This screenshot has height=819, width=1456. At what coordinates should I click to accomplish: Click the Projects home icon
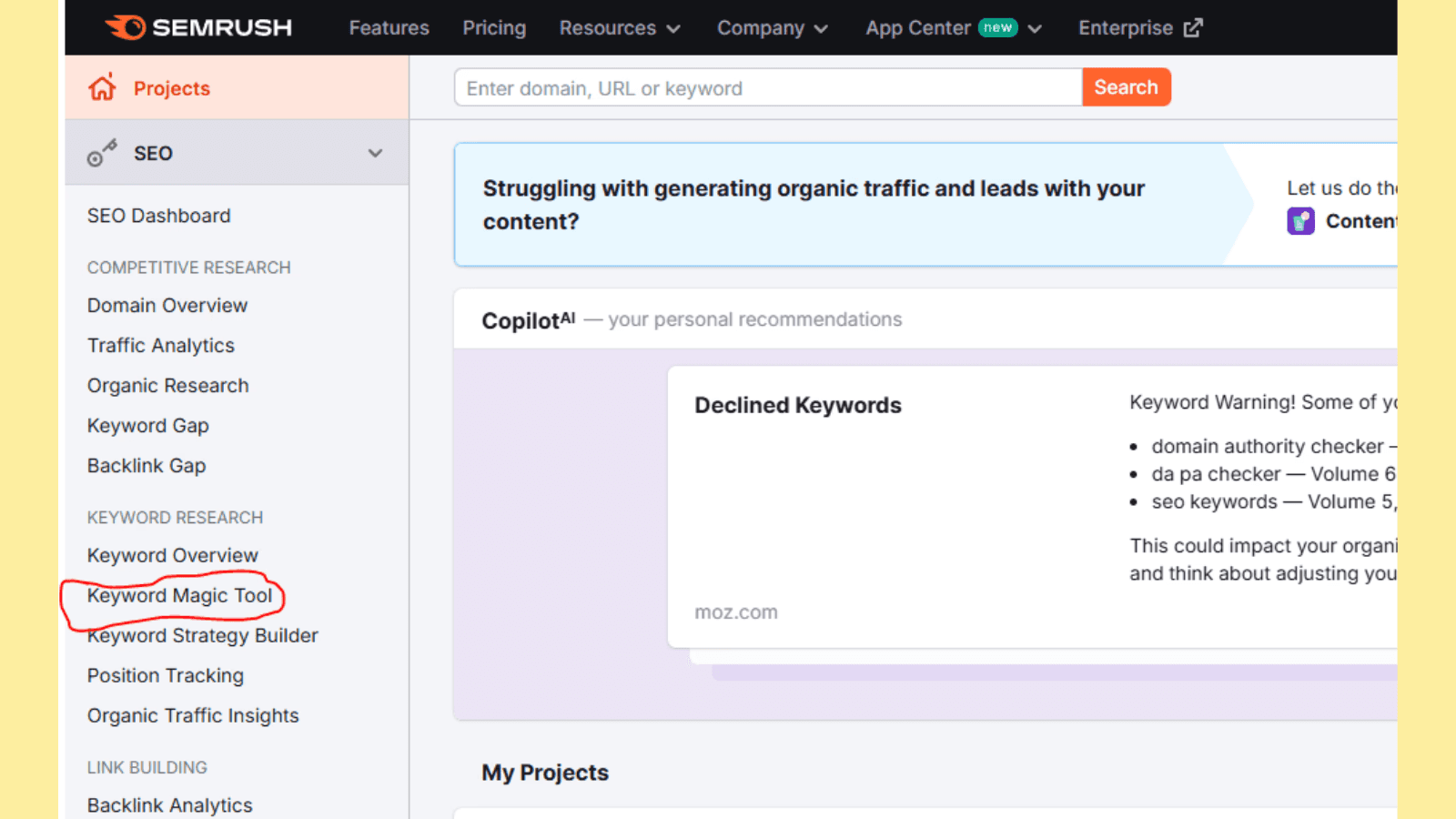[x=102, y=88]
